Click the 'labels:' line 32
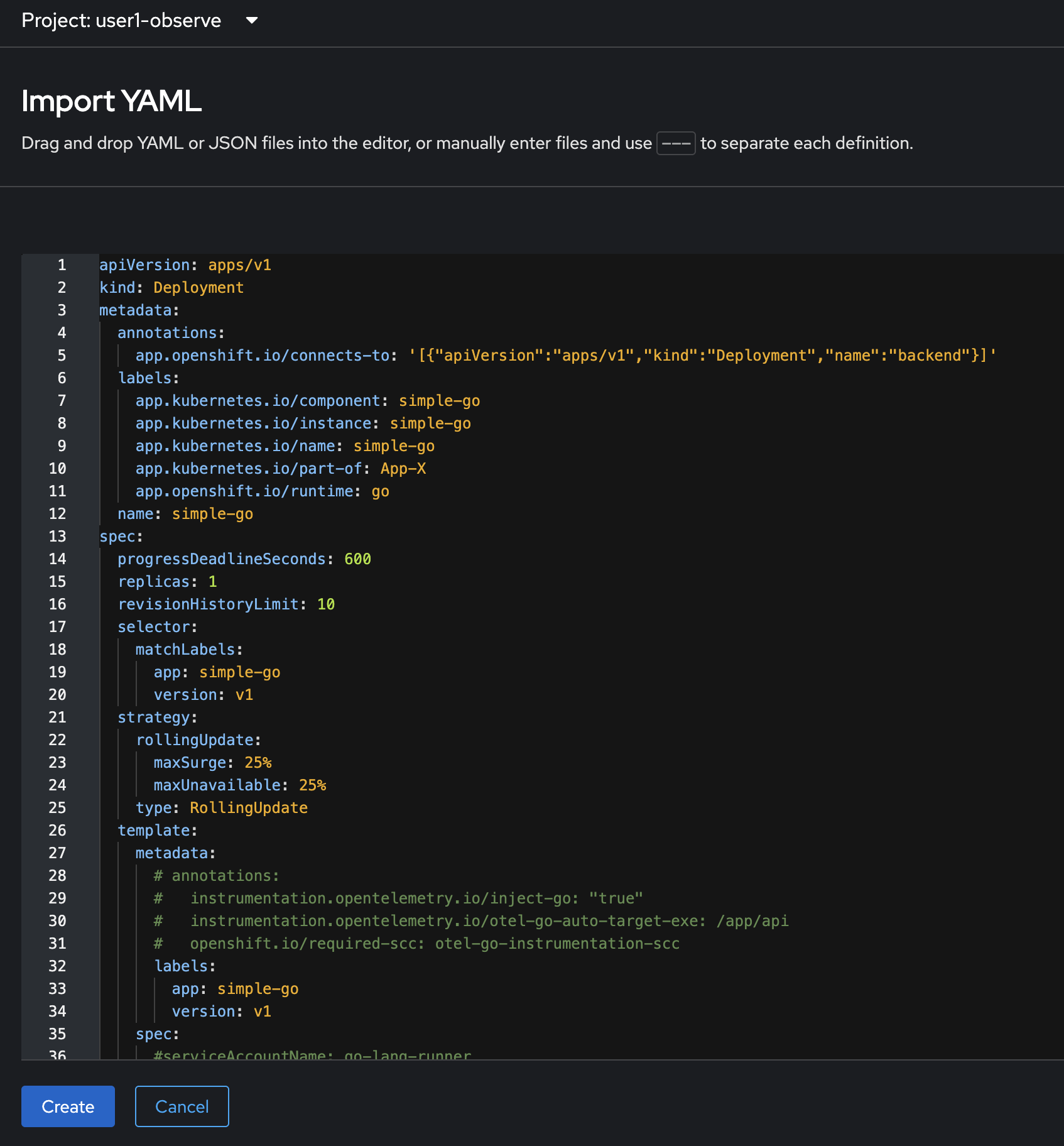The image size is (1064, 1146). coord(185,966)
